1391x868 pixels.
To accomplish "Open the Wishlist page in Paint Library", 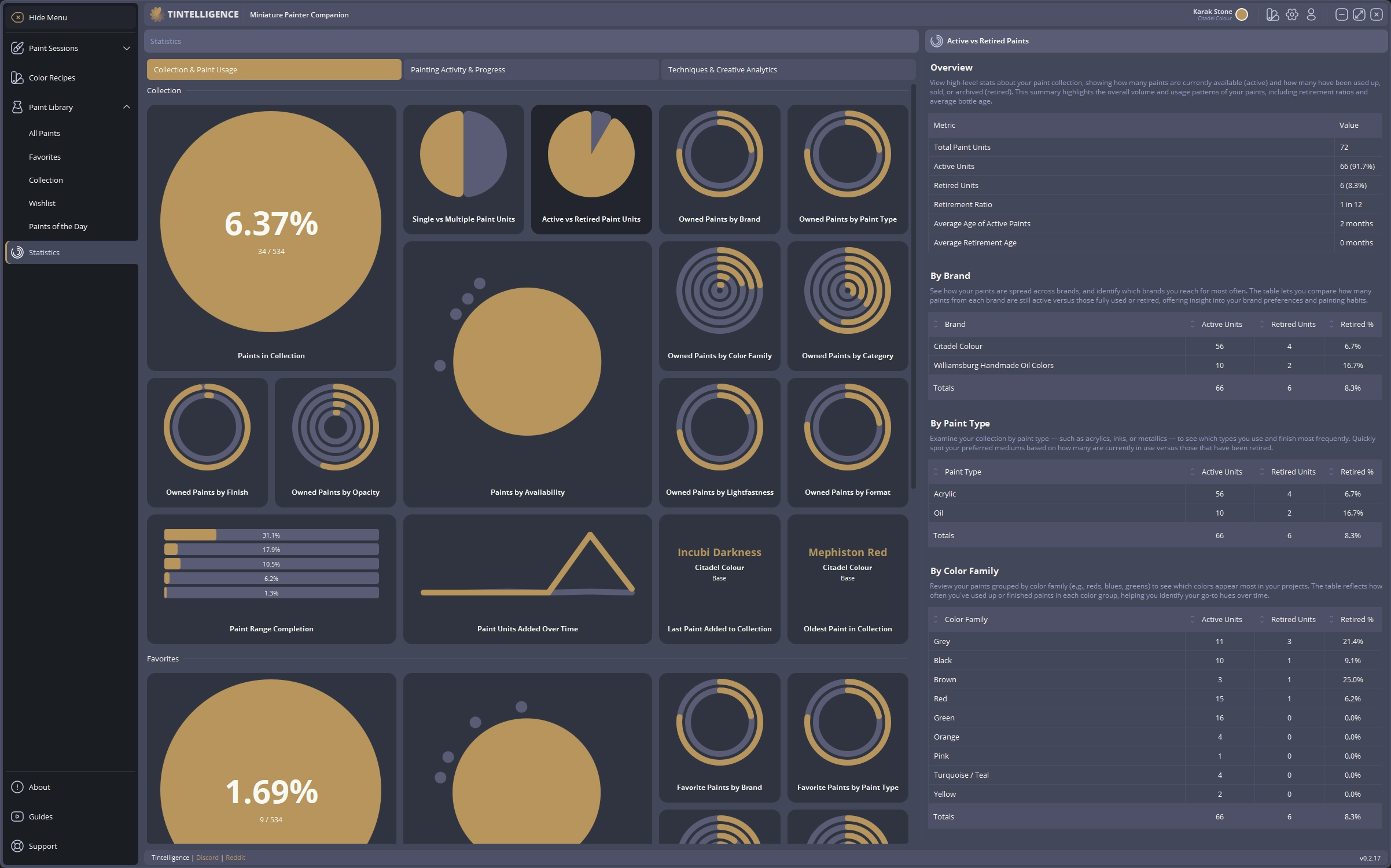I will point(42,203).
